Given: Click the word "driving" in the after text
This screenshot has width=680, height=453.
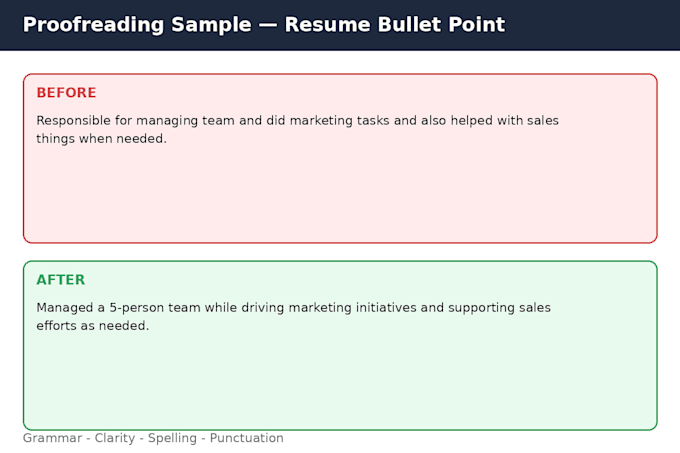Looking at the screenshot, I should (x=263, y=308).
